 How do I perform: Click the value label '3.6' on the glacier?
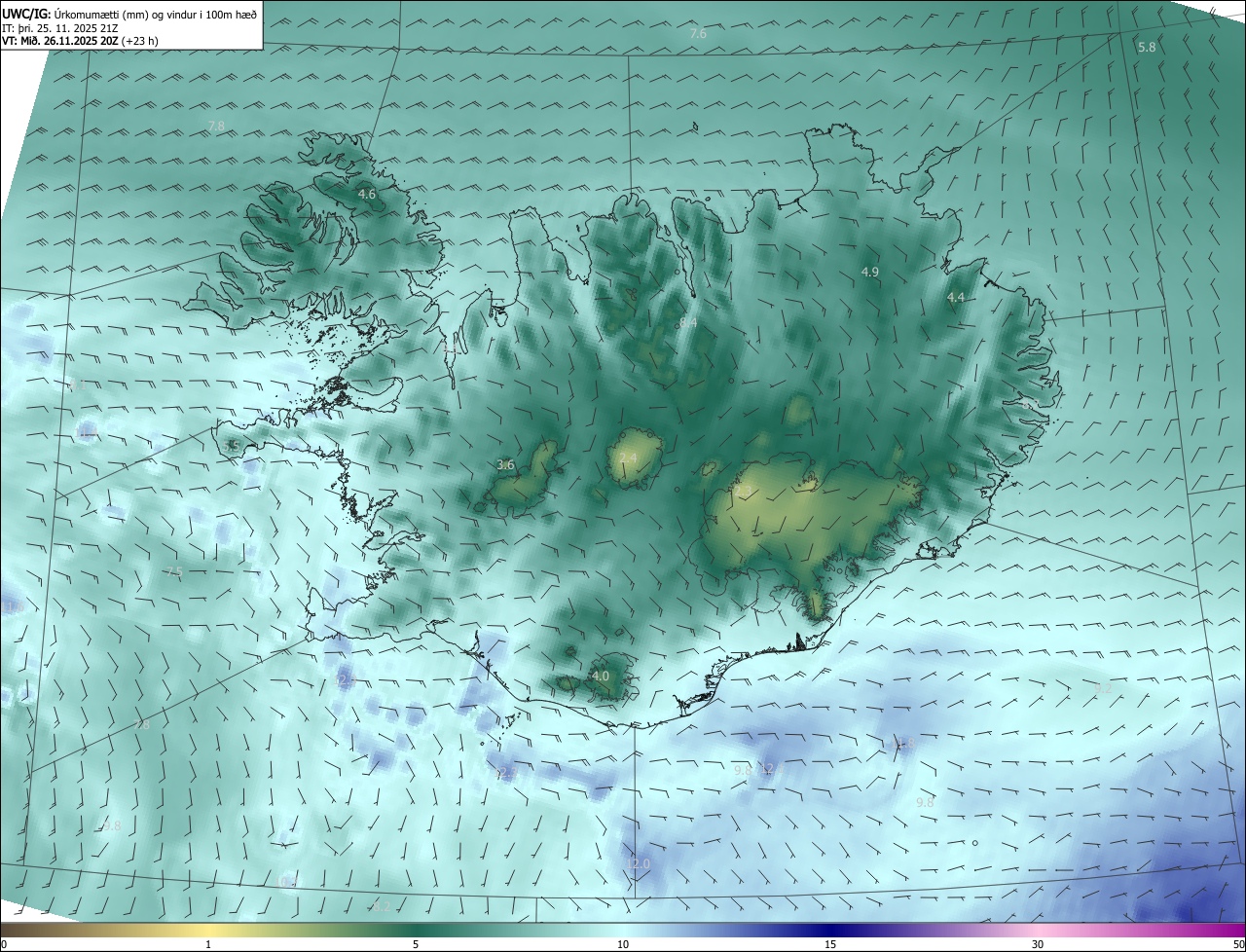point(505,465)
